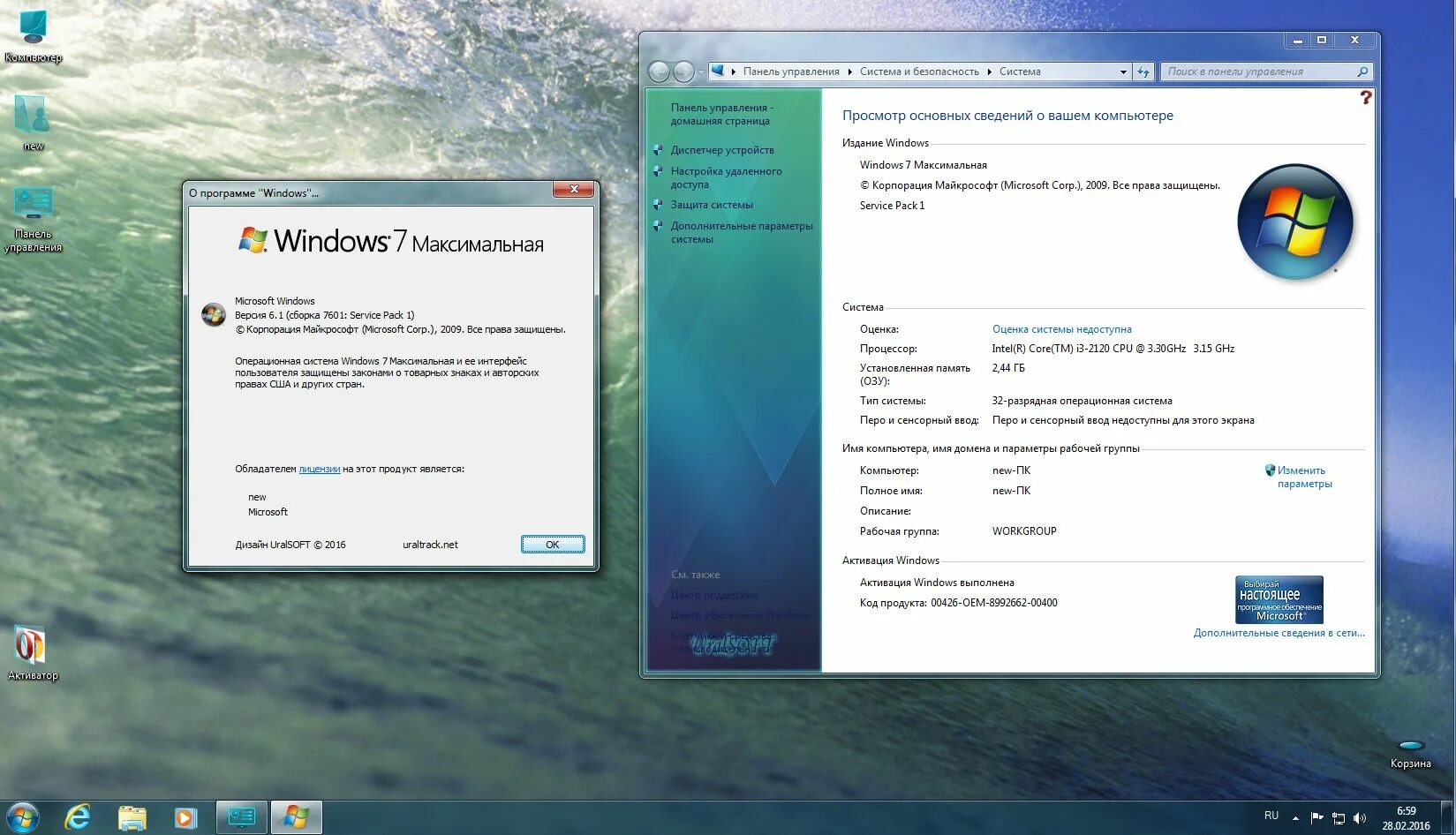Image resolution: width=1456 pixels, height=835 pixels.
Task: Open Центр обновления Windows link
Action: 740,615
